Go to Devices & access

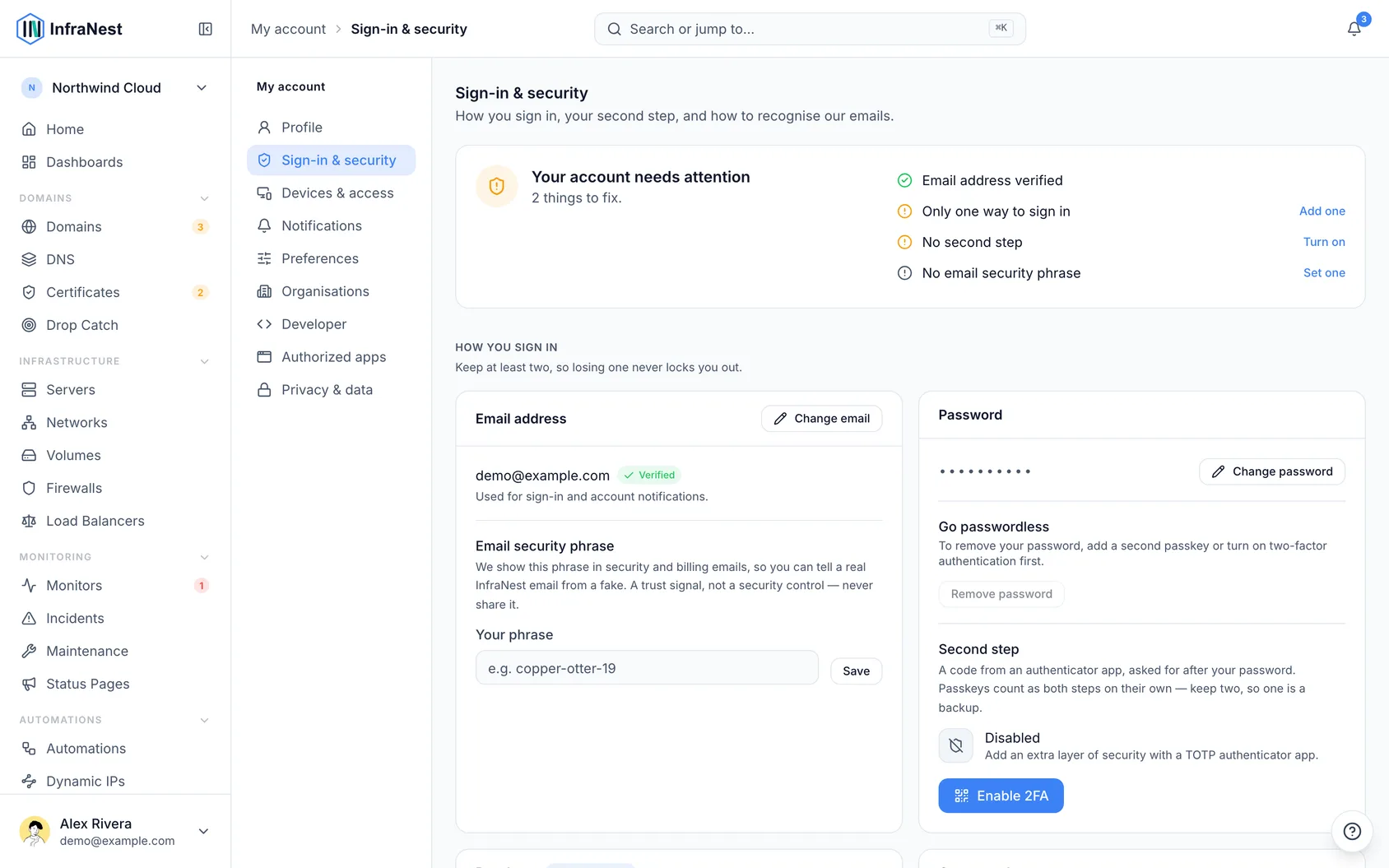(331, 193)
